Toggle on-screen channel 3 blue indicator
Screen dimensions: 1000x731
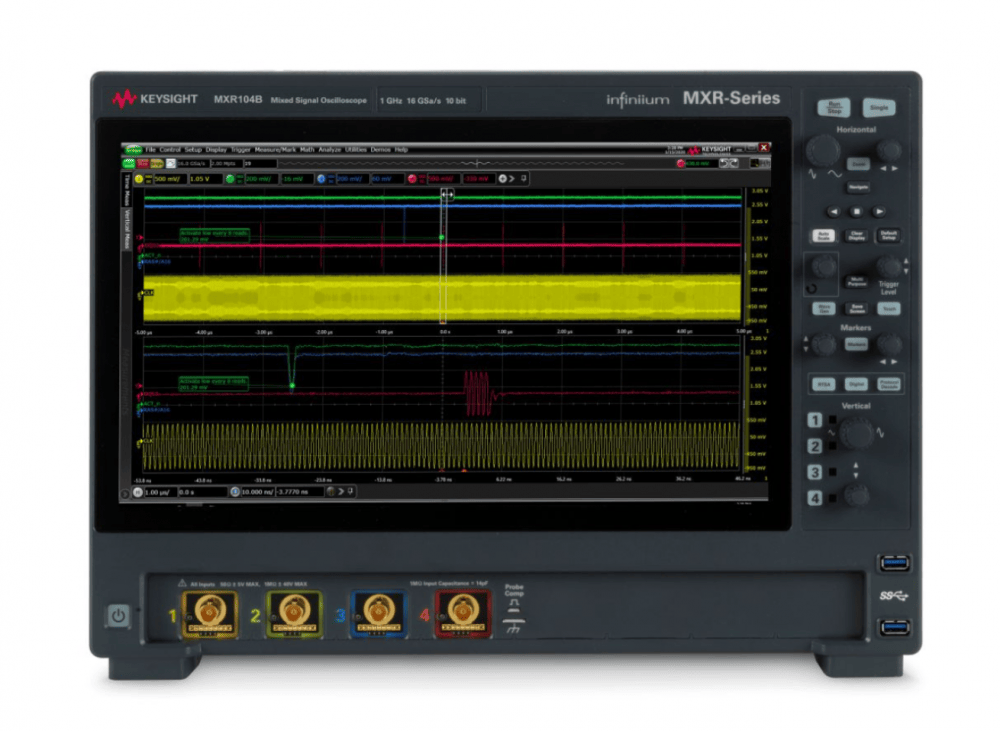coord(321,179)
